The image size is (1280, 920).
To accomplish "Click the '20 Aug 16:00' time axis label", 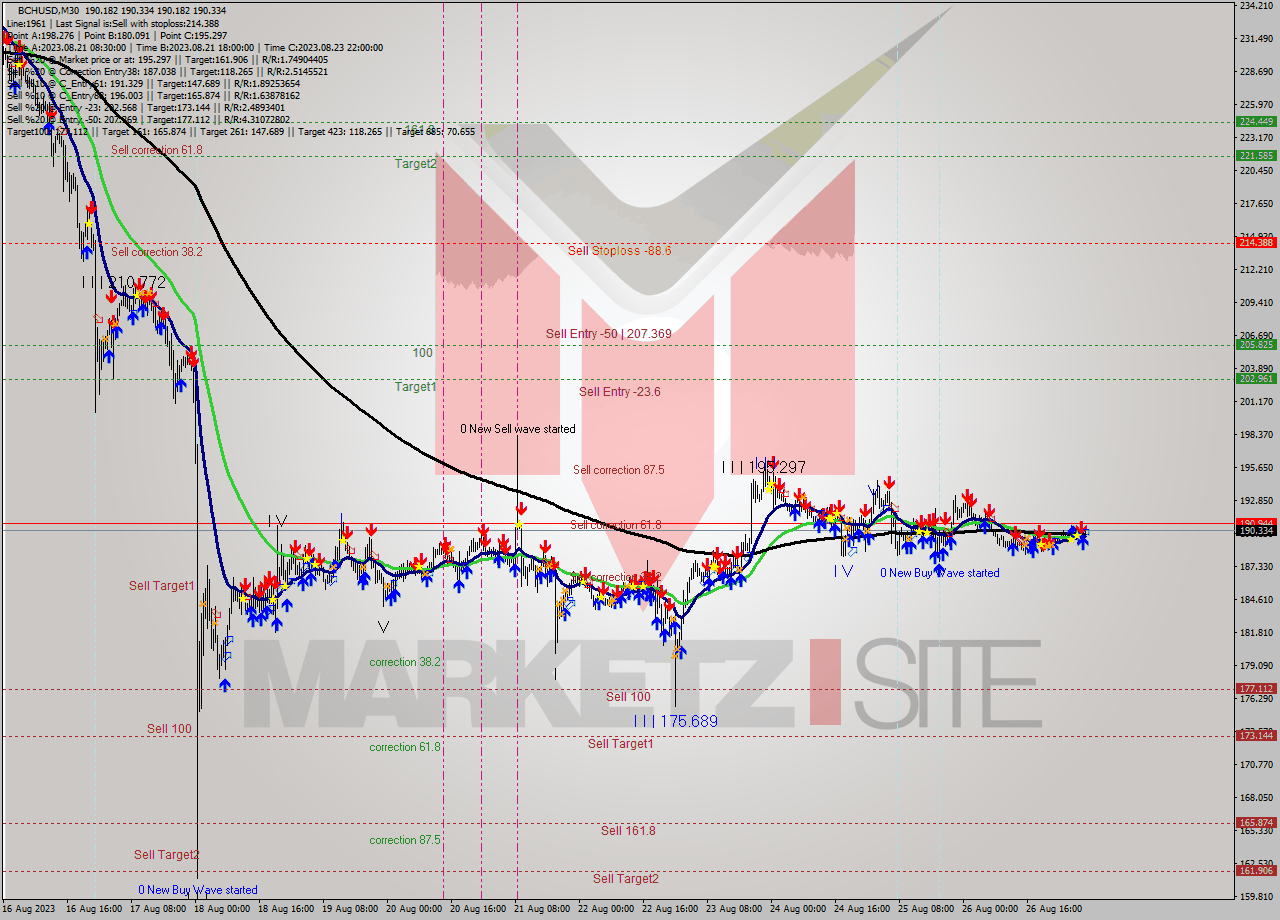I will (x=479, y=909).
